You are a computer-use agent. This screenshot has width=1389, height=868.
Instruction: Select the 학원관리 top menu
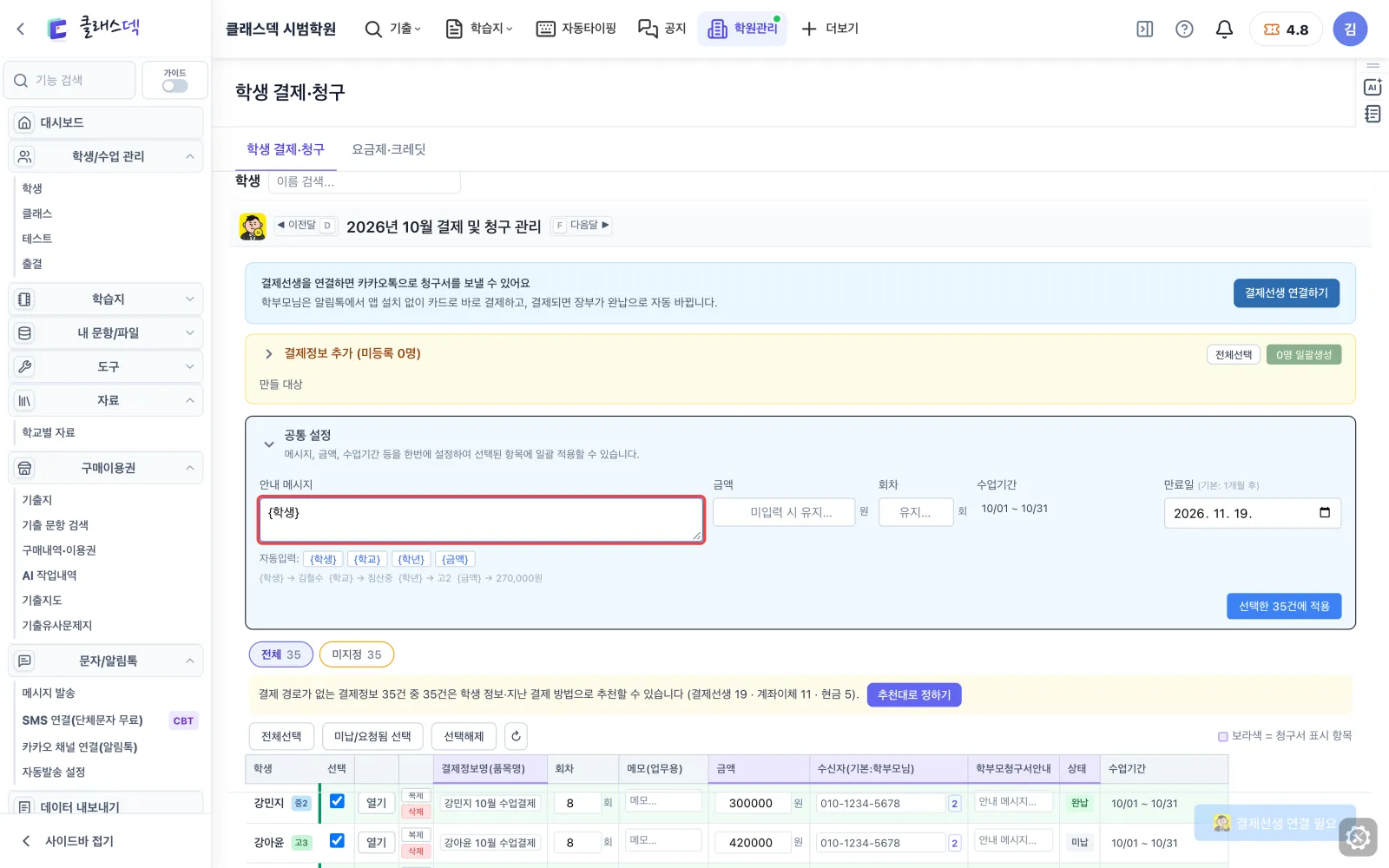[x=742, y=29]
